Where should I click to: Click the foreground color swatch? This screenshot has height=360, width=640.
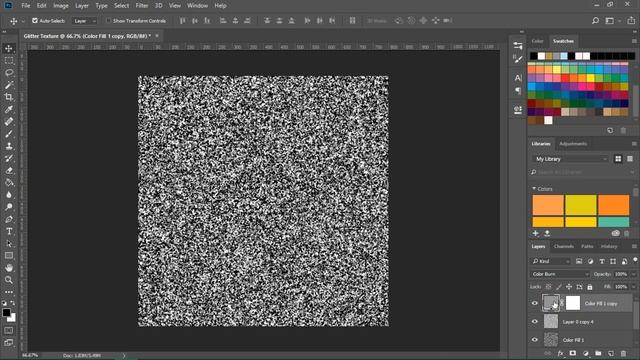(x=6, y=313)
